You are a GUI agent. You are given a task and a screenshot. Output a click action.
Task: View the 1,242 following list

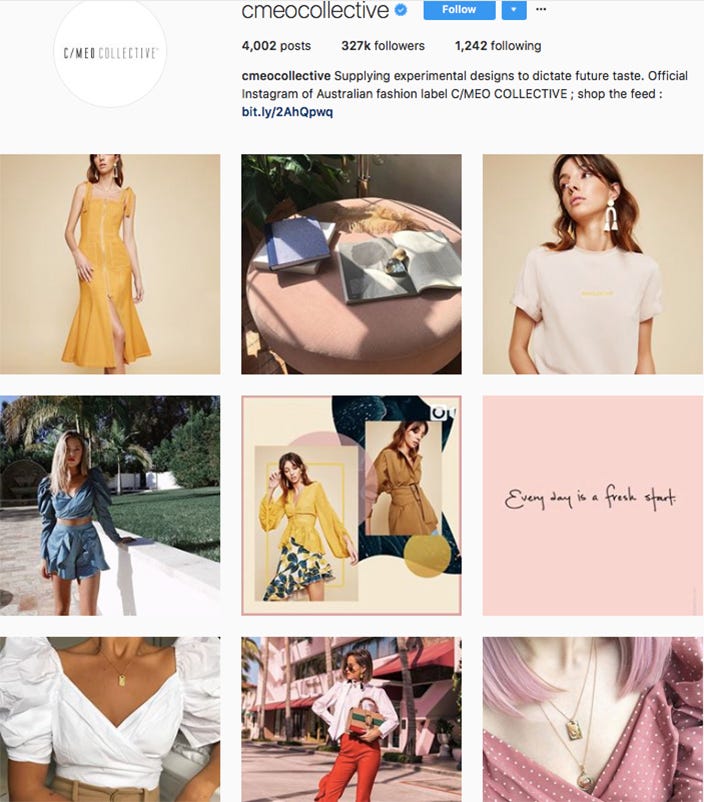click(x=498, y=46)
